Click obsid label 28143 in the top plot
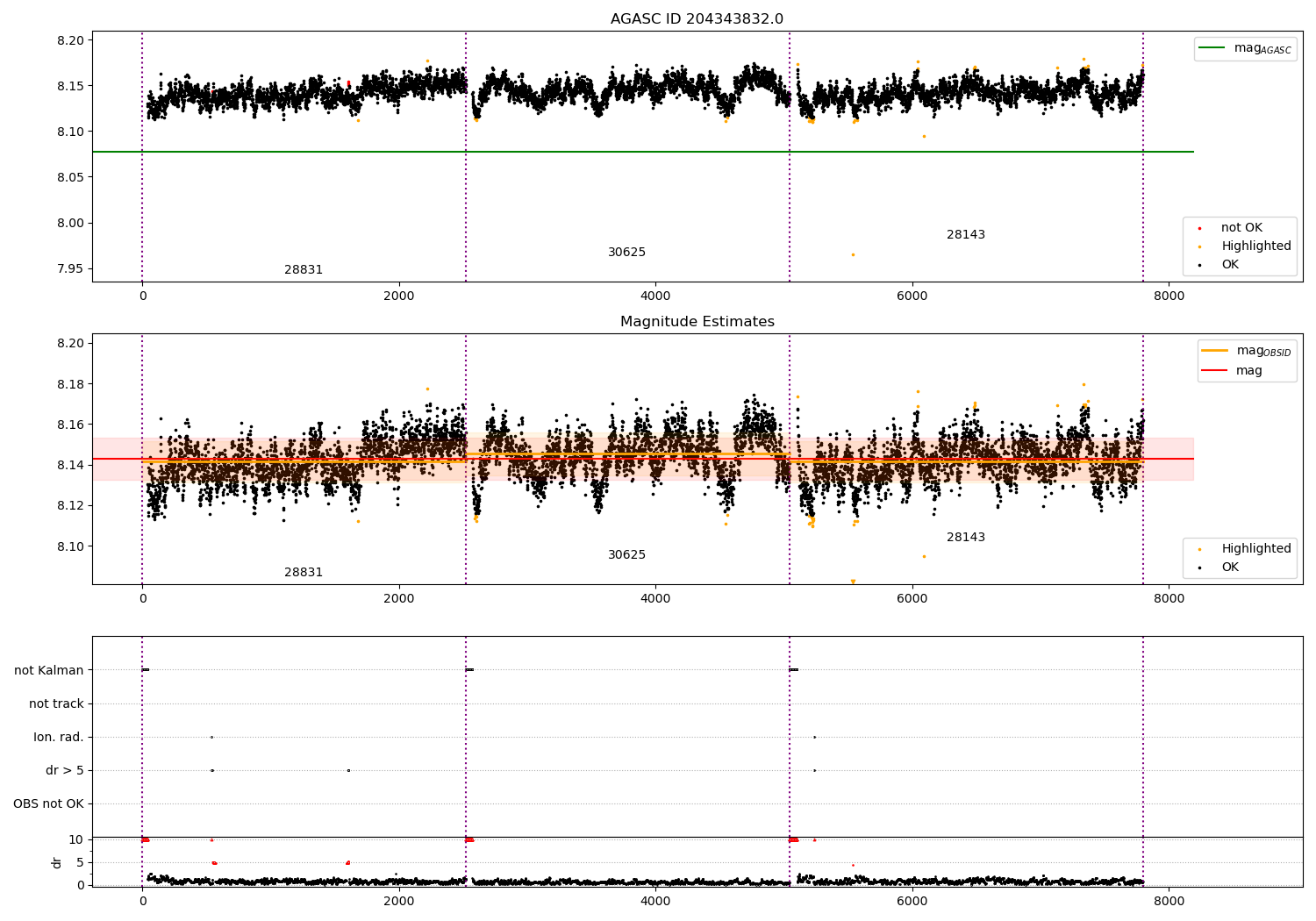The width and height of the screenshot is (1316, 921). coord(966,235)
